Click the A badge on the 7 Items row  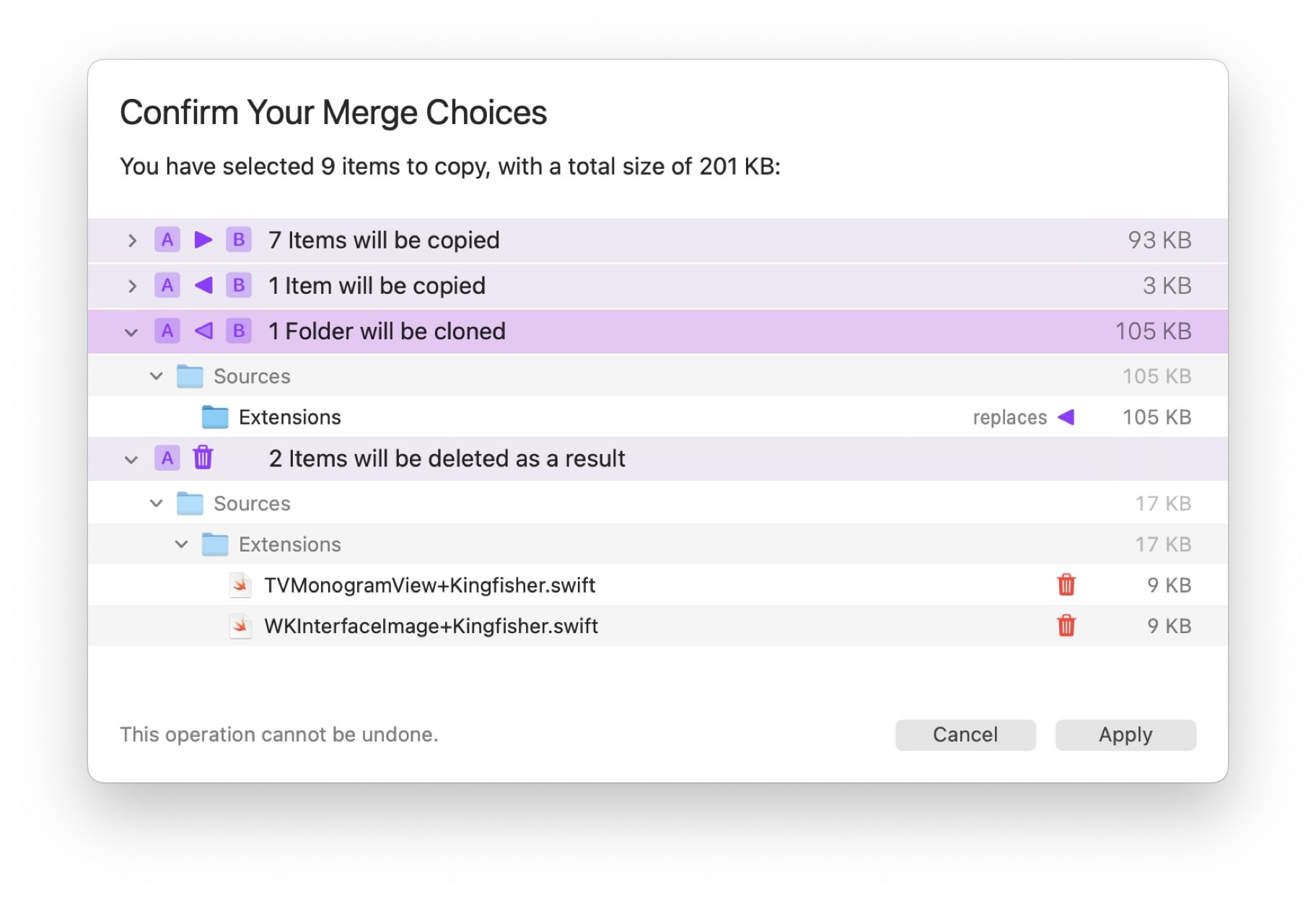(167, 240)
